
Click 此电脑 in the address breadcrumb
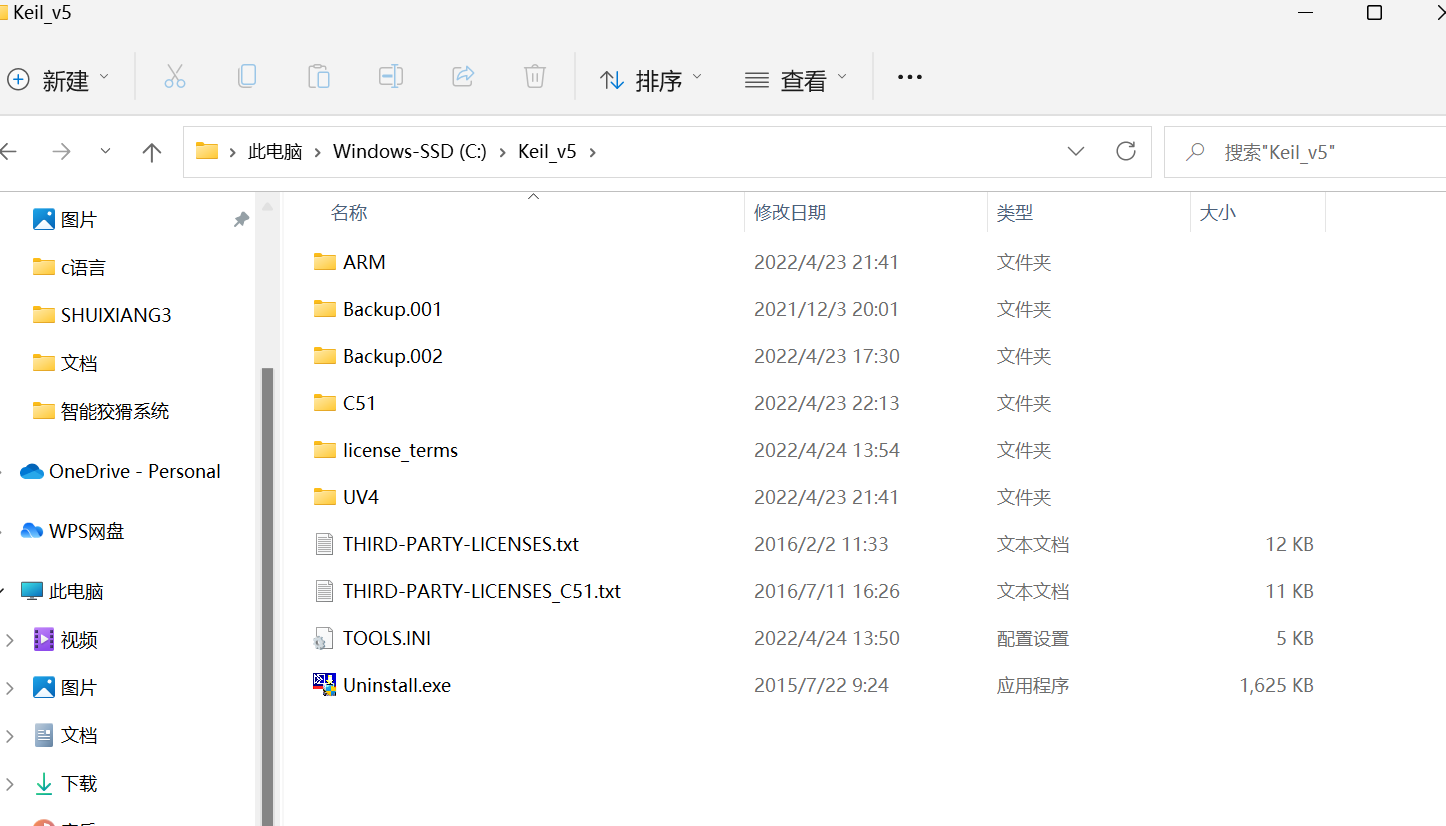(x=275, y=152)
